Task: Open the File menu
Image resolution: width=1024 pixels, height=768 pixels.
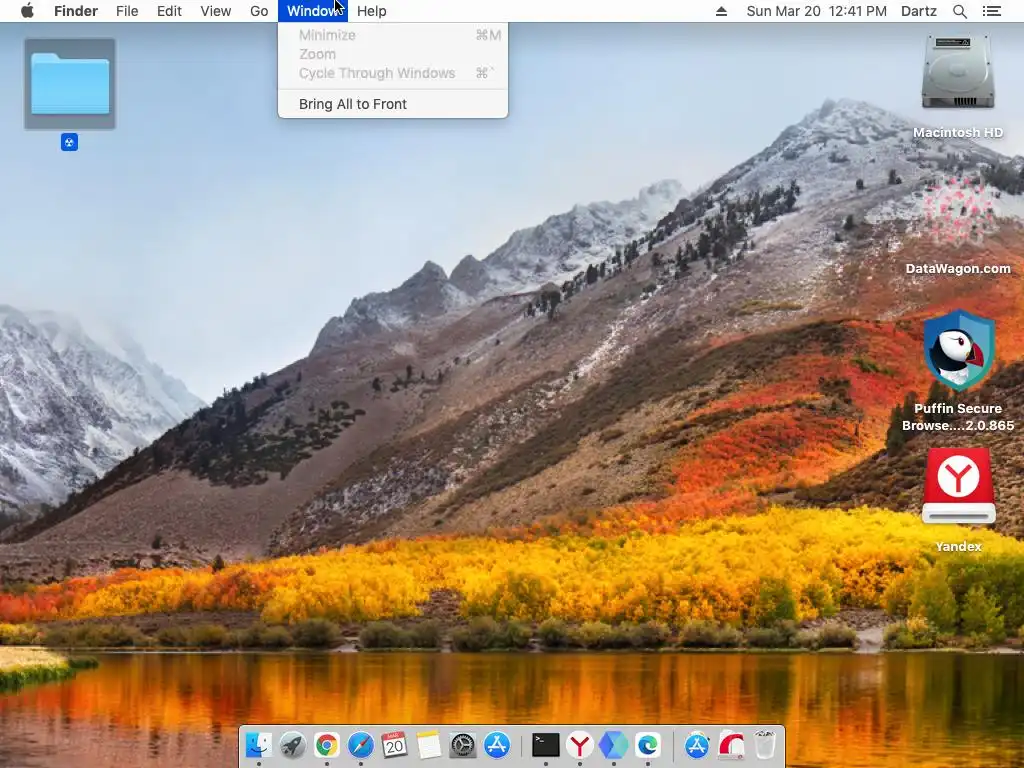Action: tap(127, 11)
